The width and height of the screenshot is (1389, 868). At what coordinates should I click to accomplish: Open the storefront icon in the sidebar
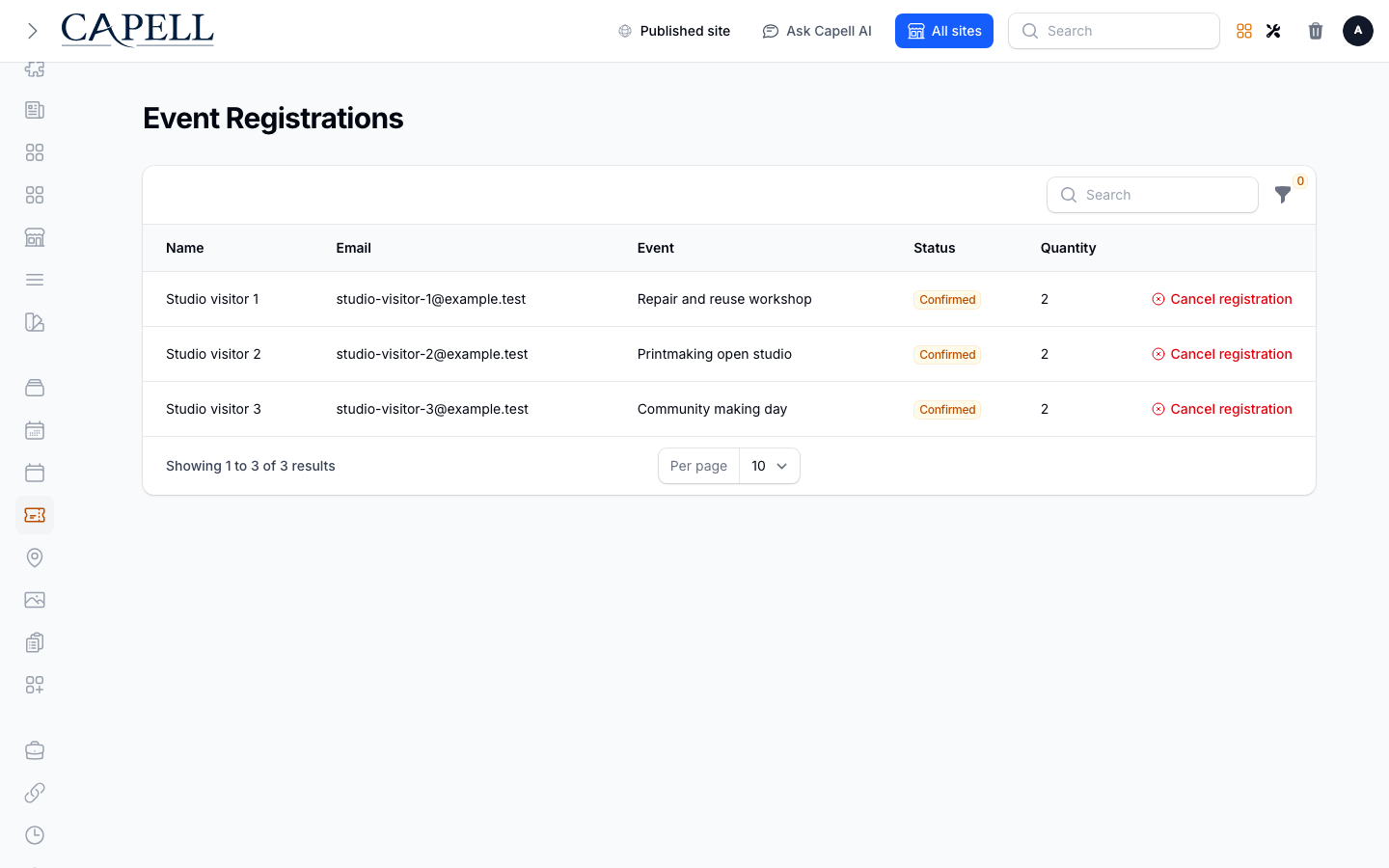coord(35,237)
